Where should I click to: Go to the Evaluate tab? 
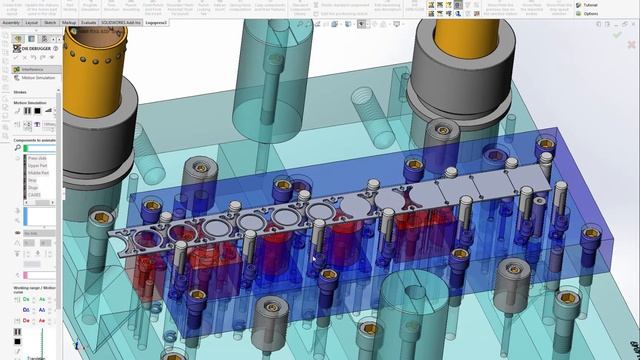tap(89, 23)
